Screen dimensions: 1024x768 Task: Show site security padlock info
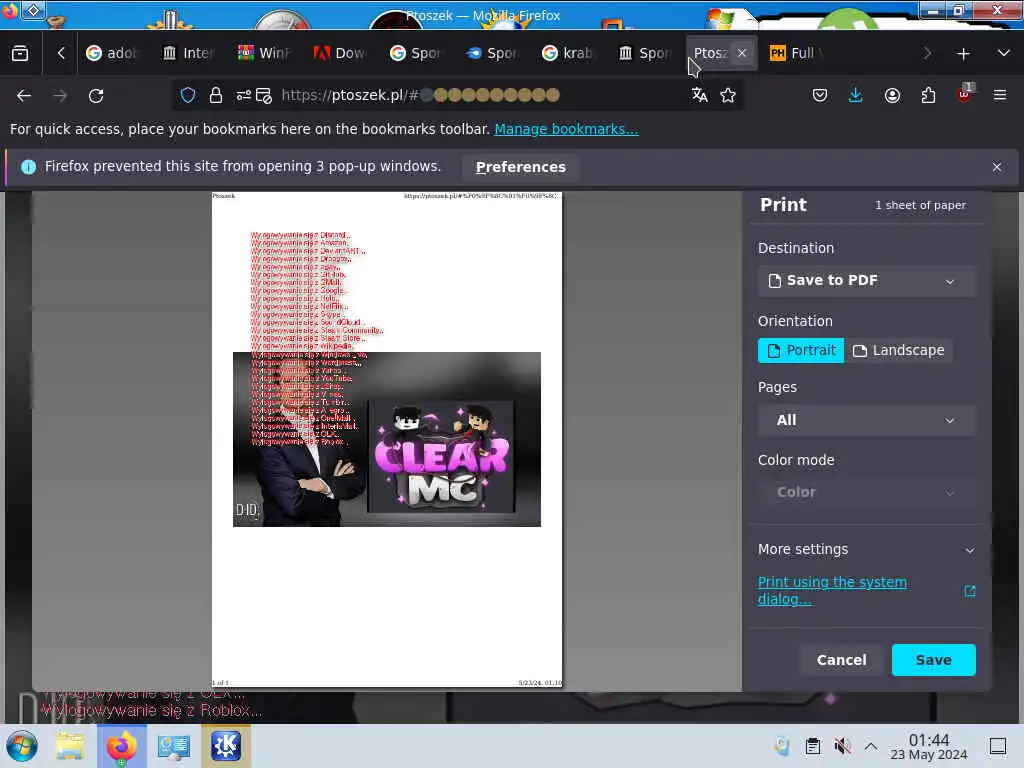pyautogui.click(x=216, y=95)
